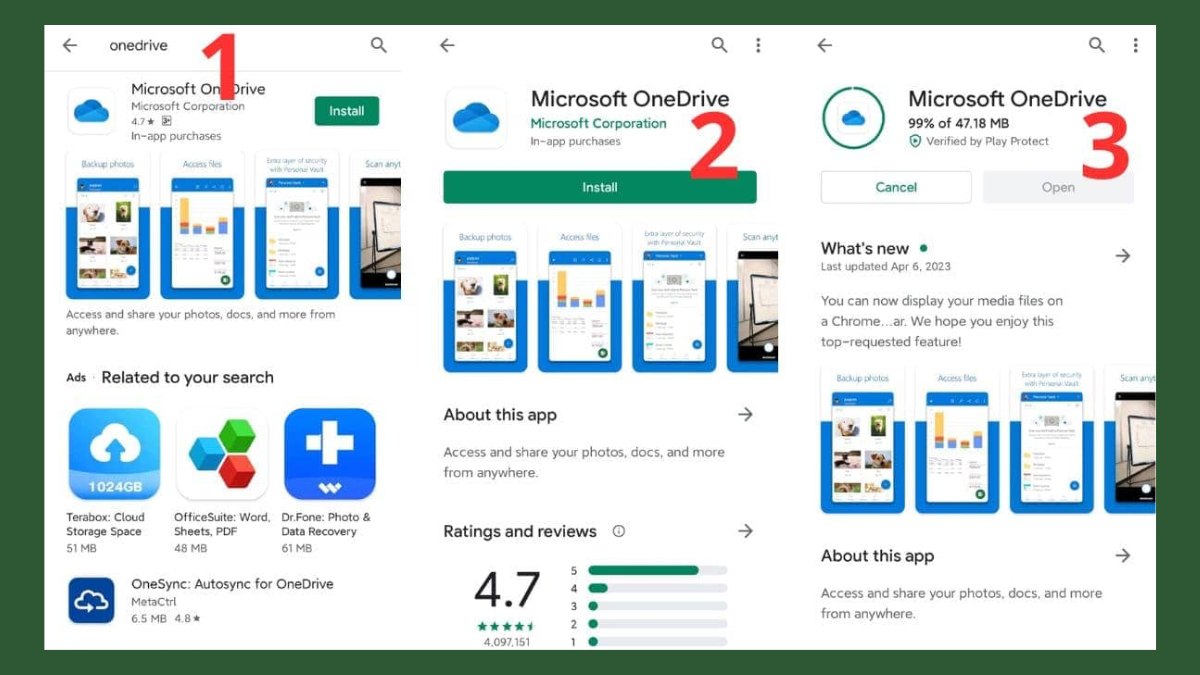Tap the 99% of 47.18 MB text
The image size is (1200, 675).
tap(958, 123)
